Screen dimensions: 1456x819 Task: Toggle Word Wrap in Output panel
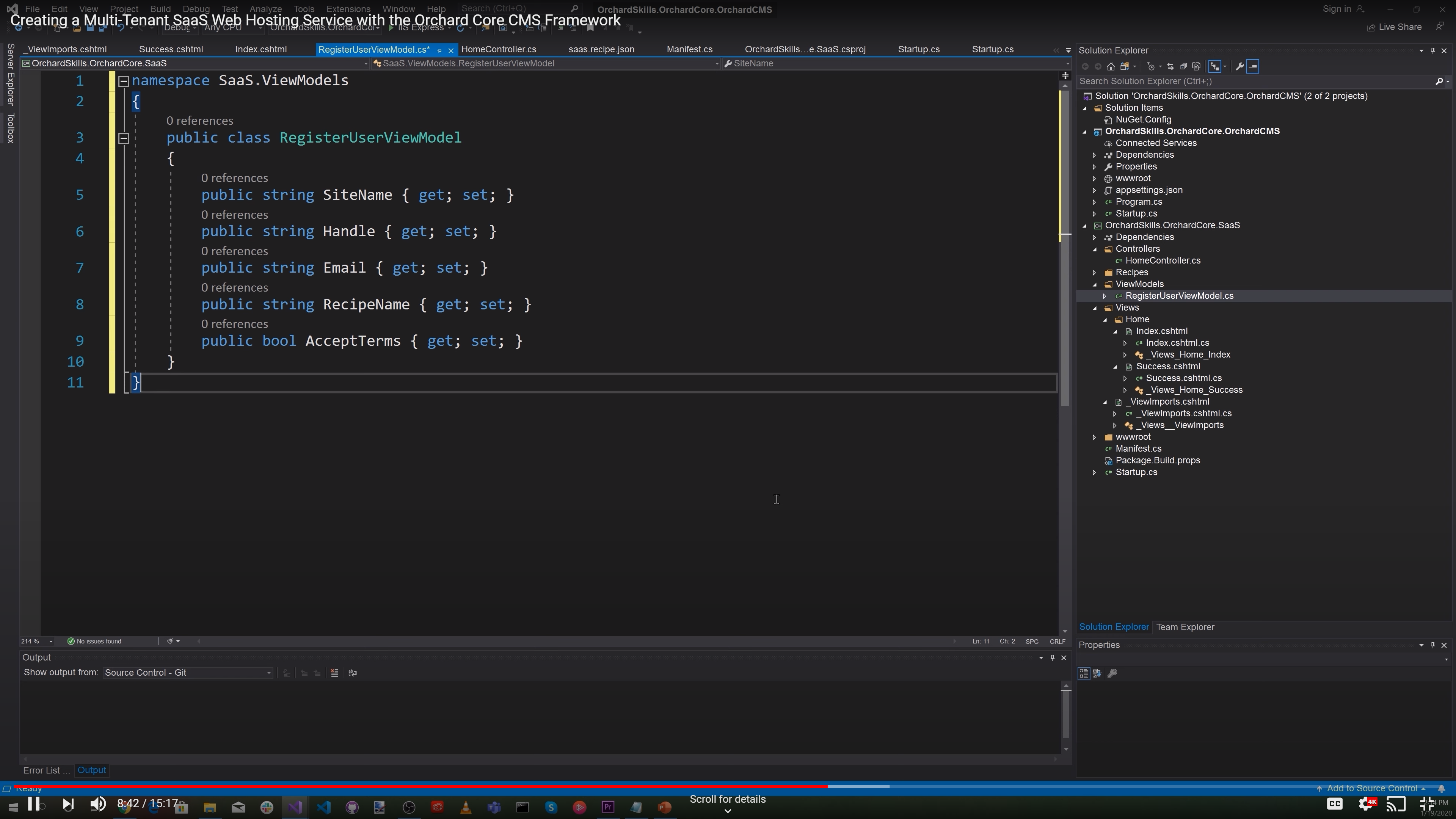353,673
